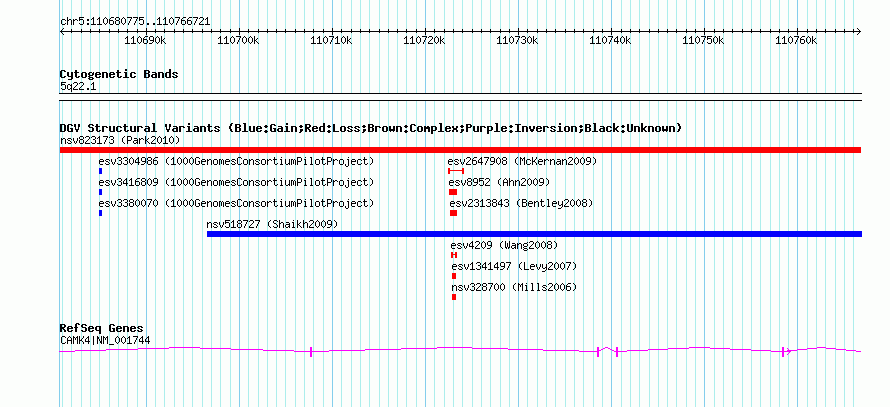This screenshot has width=890, height=407.
Task: Click the esv8952 (Ahn2009) label
Action: point(499,182)
